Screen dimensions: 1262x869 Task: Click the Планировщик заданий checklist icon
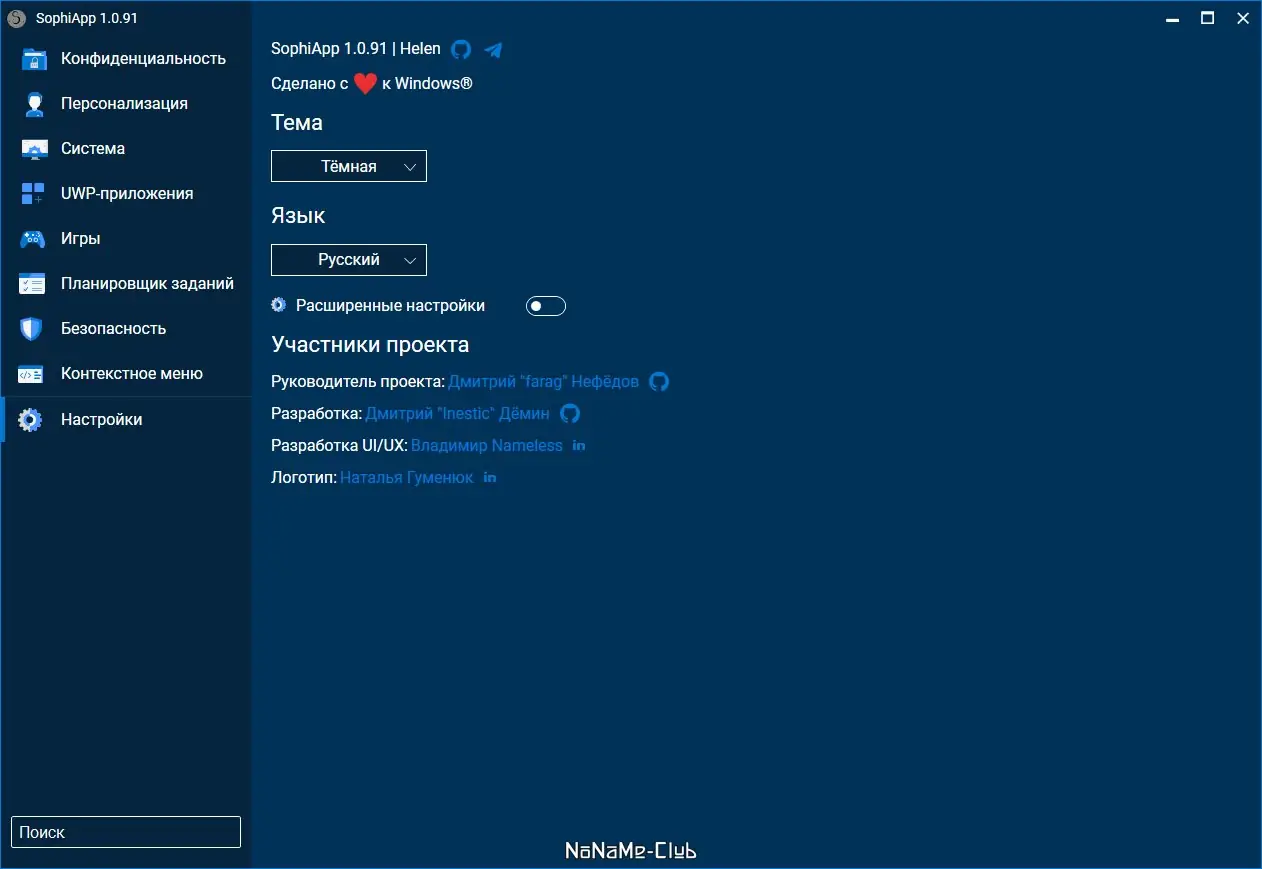coord(33,284)
